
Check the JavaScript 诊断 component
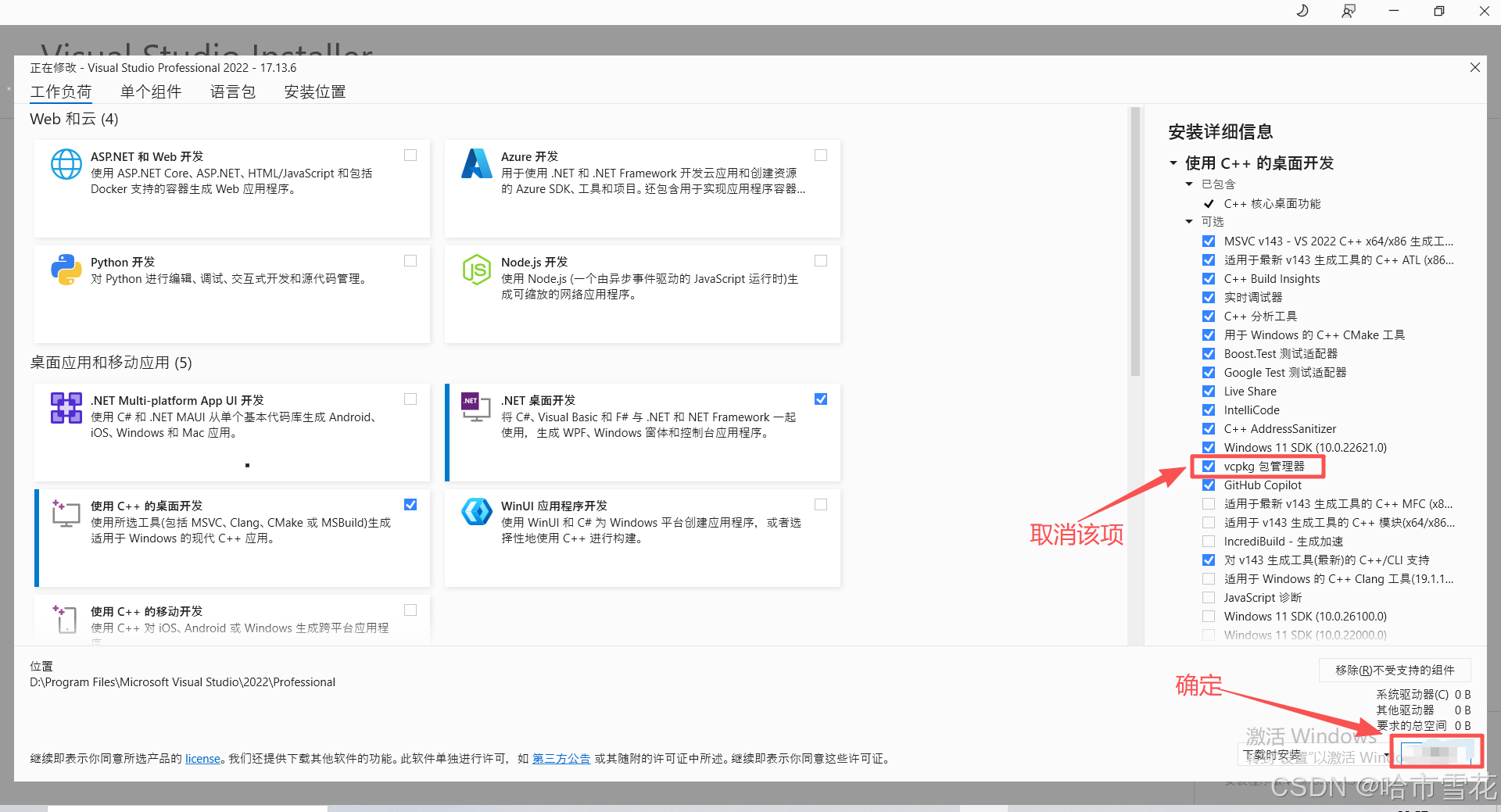point(1209,598)
